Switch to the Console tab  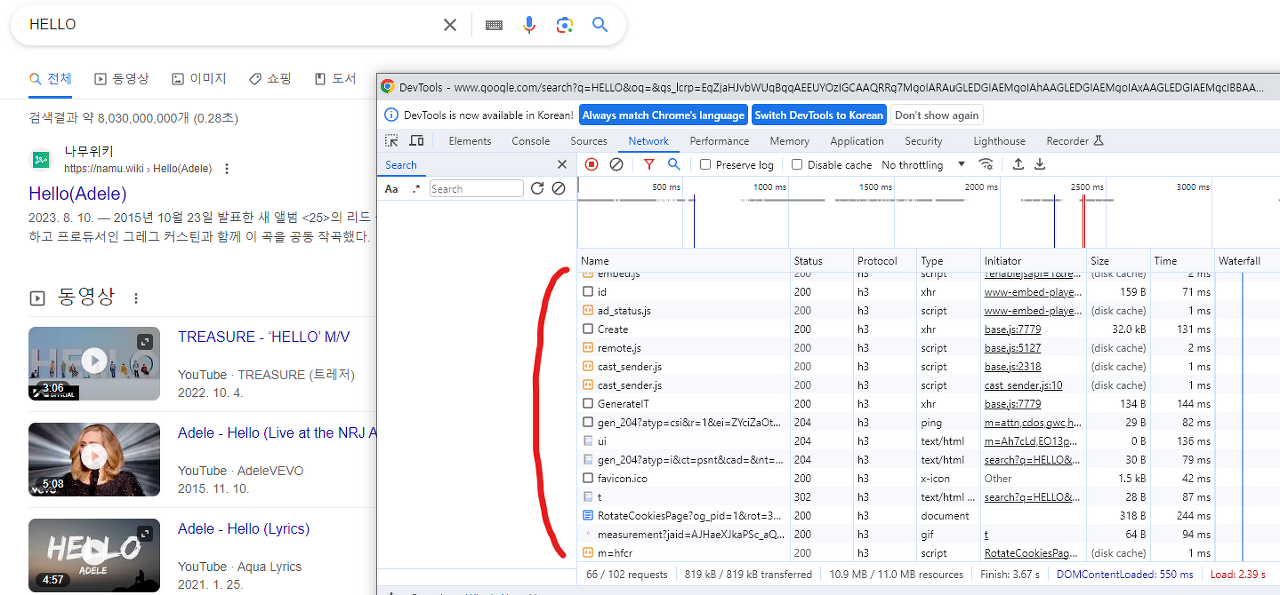pyautogui.click(x=531, y=141)
